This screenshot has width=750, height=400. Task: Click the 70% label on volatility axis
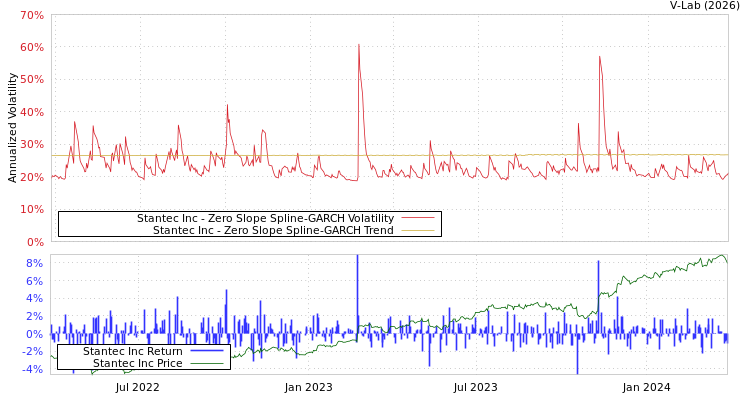pyautogui.click(x=32, y=16)
